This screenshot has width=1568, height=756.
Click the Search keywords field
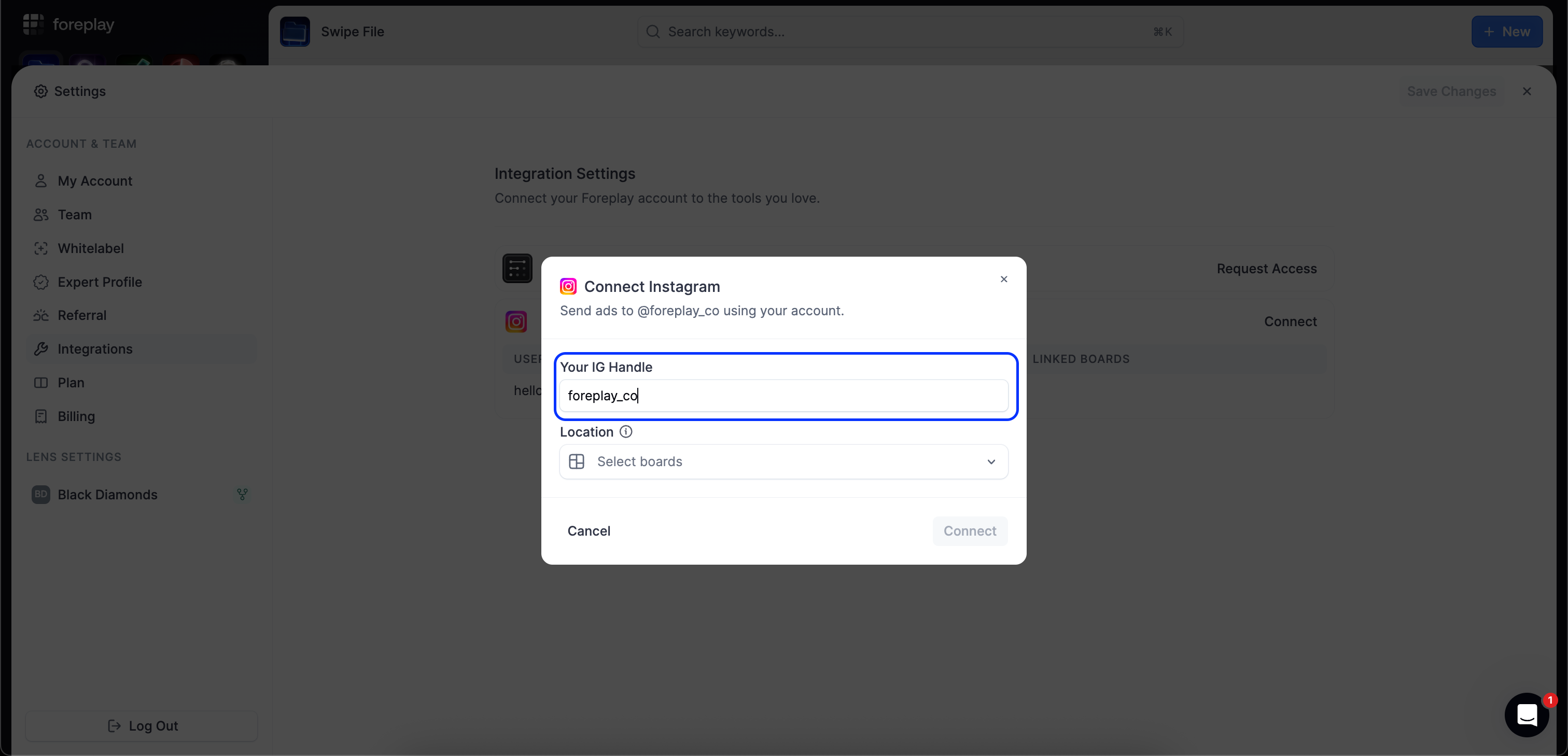point(910,32)
